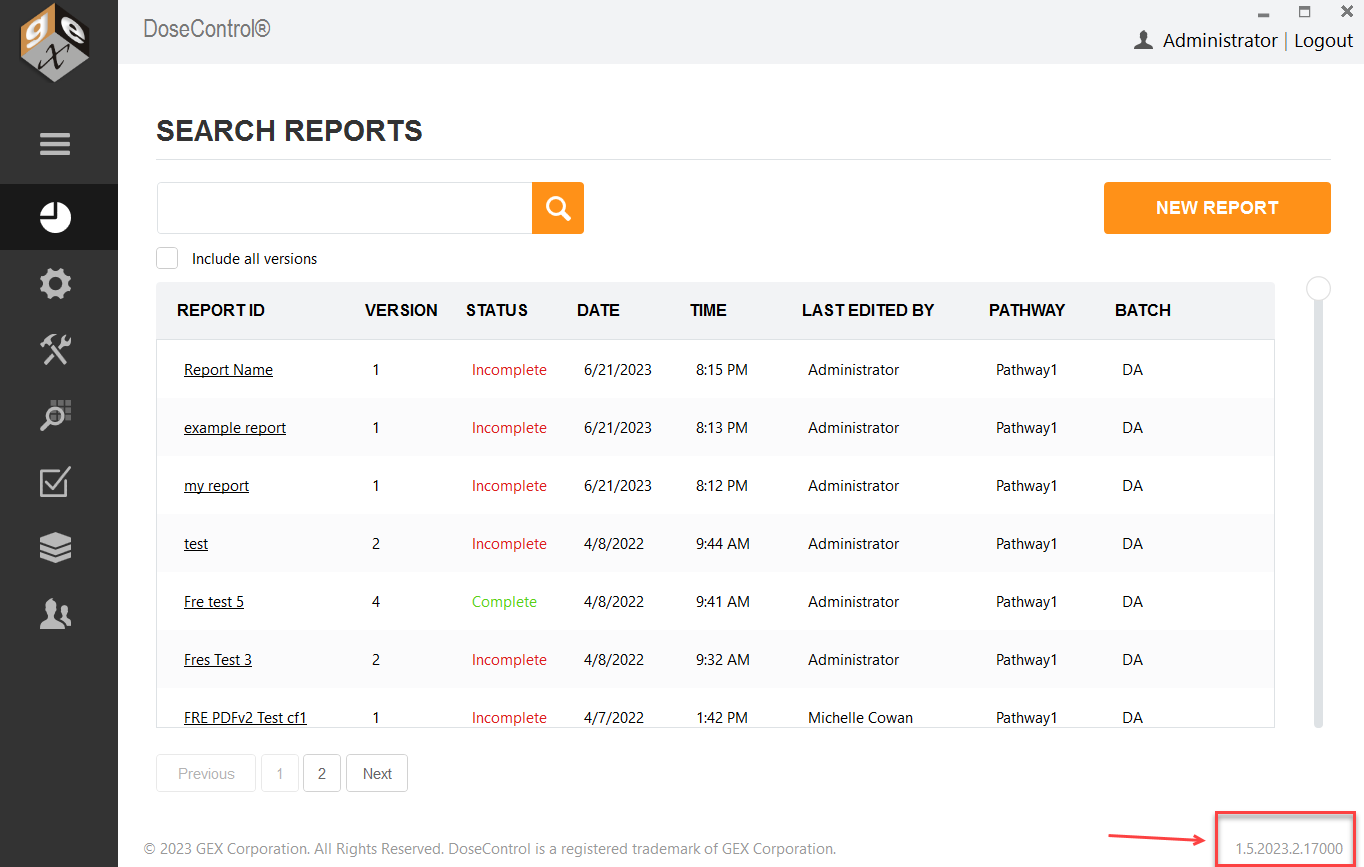This screenshot has width=1364, height=867.
Task: Open the checkmark box sidebar icon
Action: pos(55,481)
